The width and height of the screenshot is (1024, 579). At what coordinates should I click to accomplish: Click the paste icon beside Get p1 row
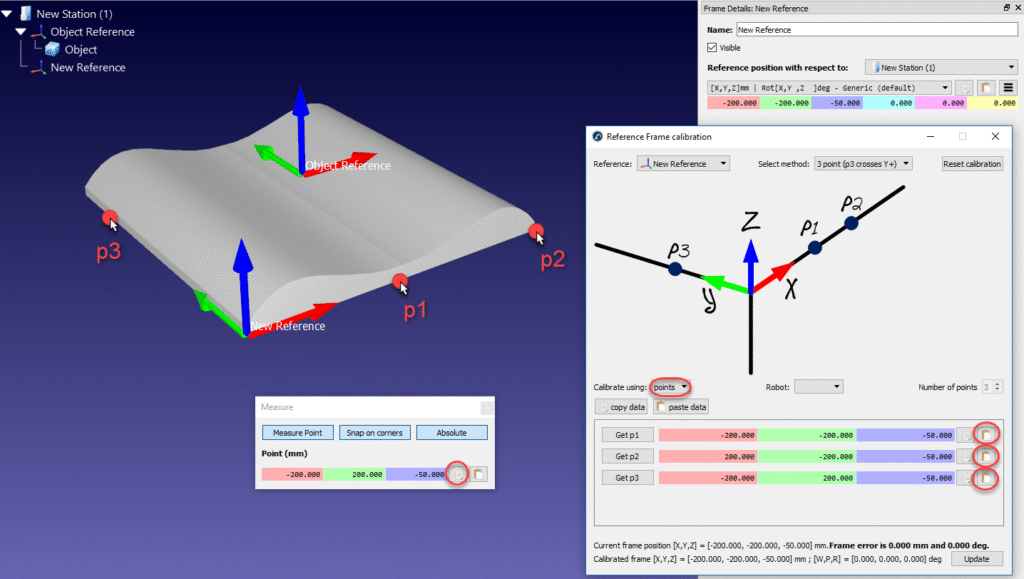[x=986, y=434]
